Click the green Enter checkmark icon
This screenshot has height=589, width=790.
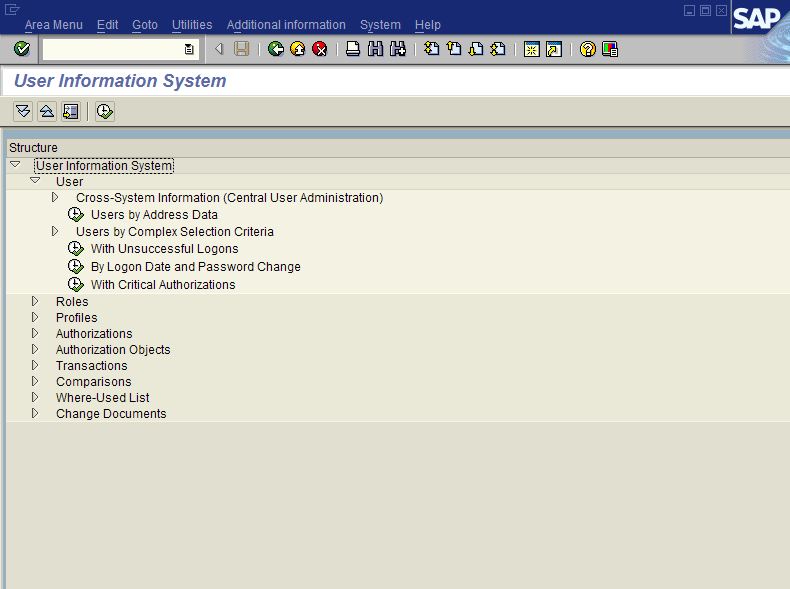pyautogui.click(x=22, y=49)
